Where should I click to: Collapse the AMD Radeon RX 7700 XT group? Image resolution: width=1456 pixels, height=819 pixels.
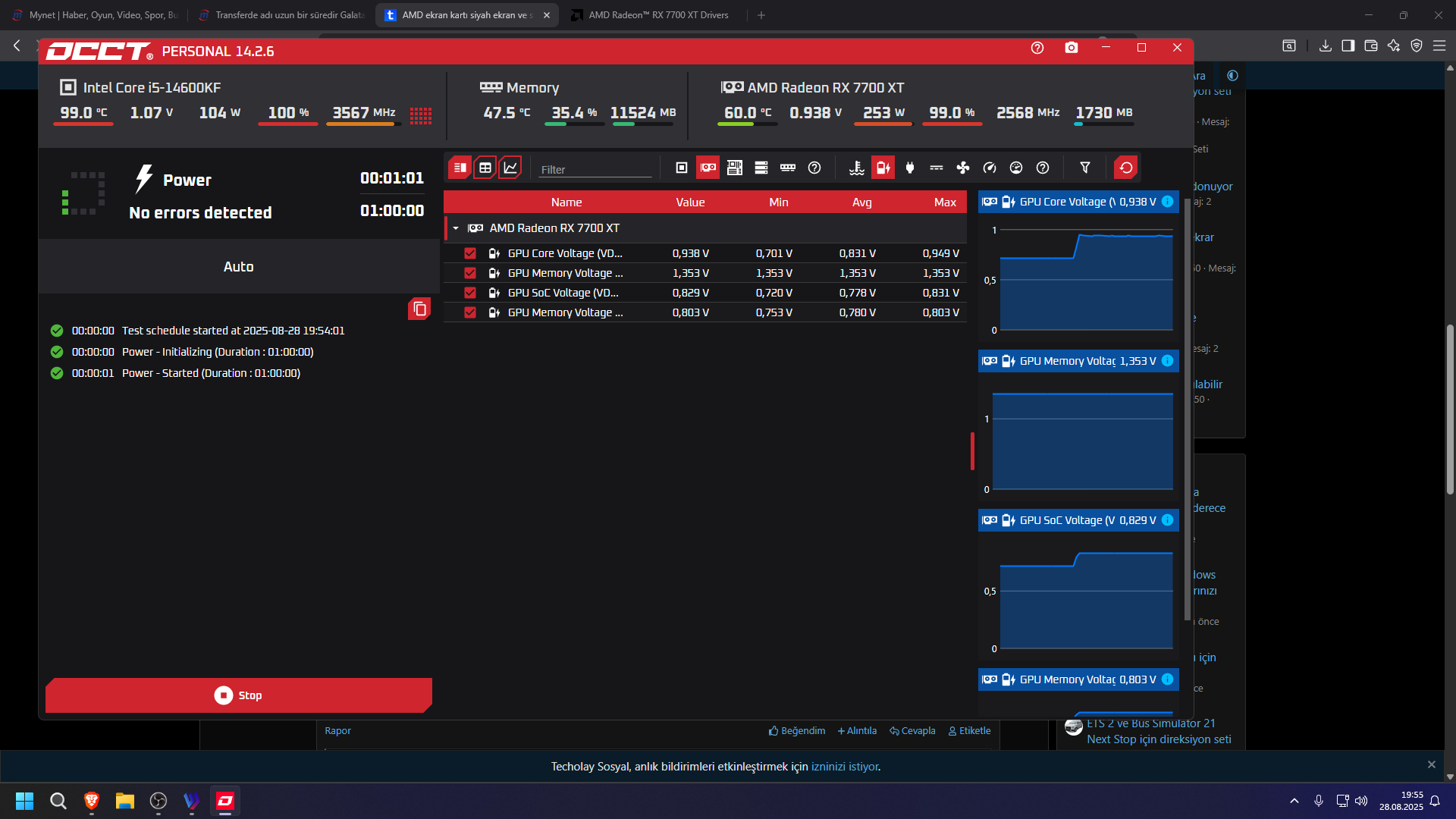456,228
